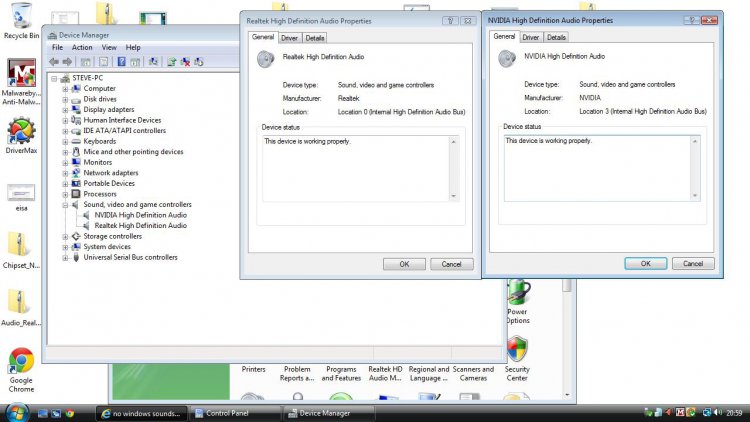Open Security Center in Control Panel
Viewport: 750px width, 422px height.
pos(517,359)
